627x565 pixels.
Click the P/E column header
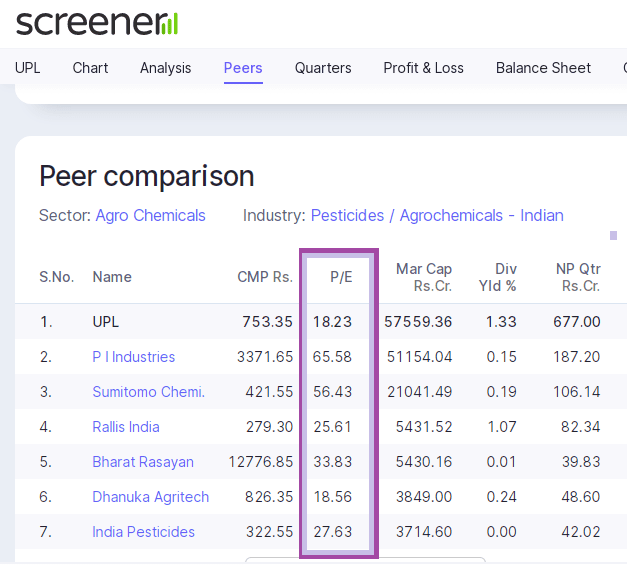pyautogui.click(x=341, y=277)
